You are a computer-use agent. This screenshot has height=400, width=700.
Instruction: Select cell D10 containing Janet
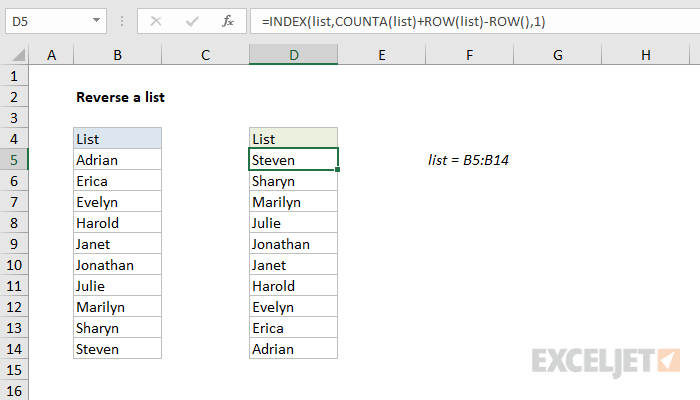tap(293, 265)
